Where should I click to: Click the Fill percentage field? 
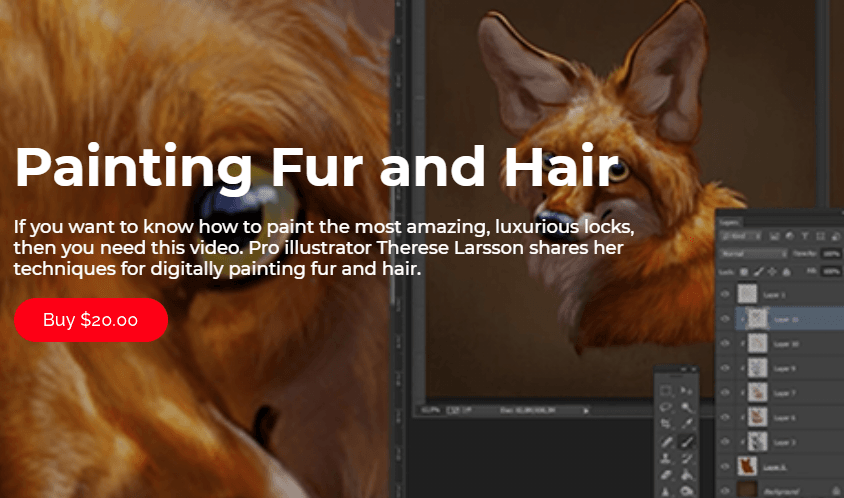click(831, 272)
